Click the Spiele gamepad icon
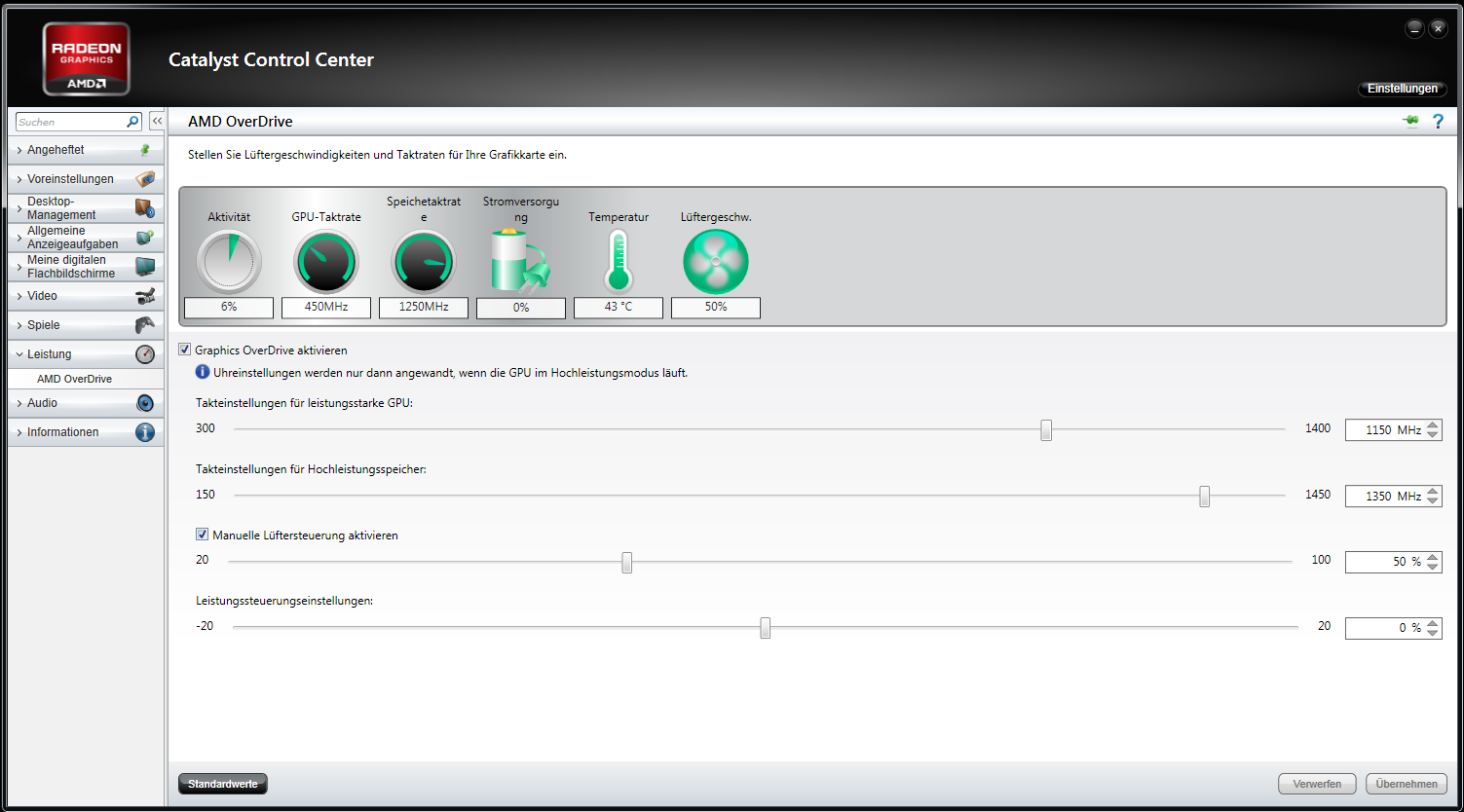 pyautogui.click(x=145, y=325)
